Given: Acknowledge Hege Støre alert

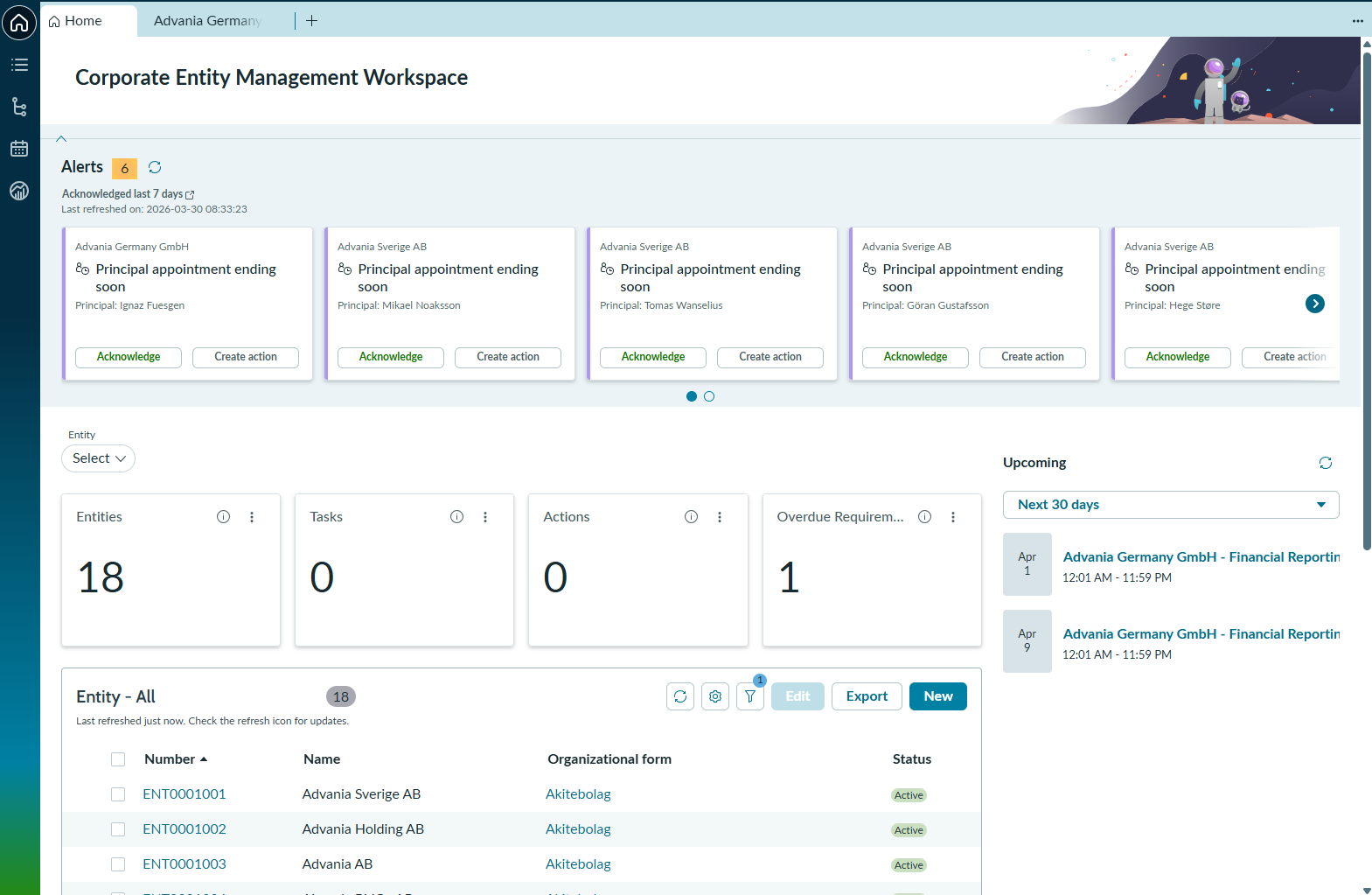Looking at the screenshot, I should point(1178,357).
